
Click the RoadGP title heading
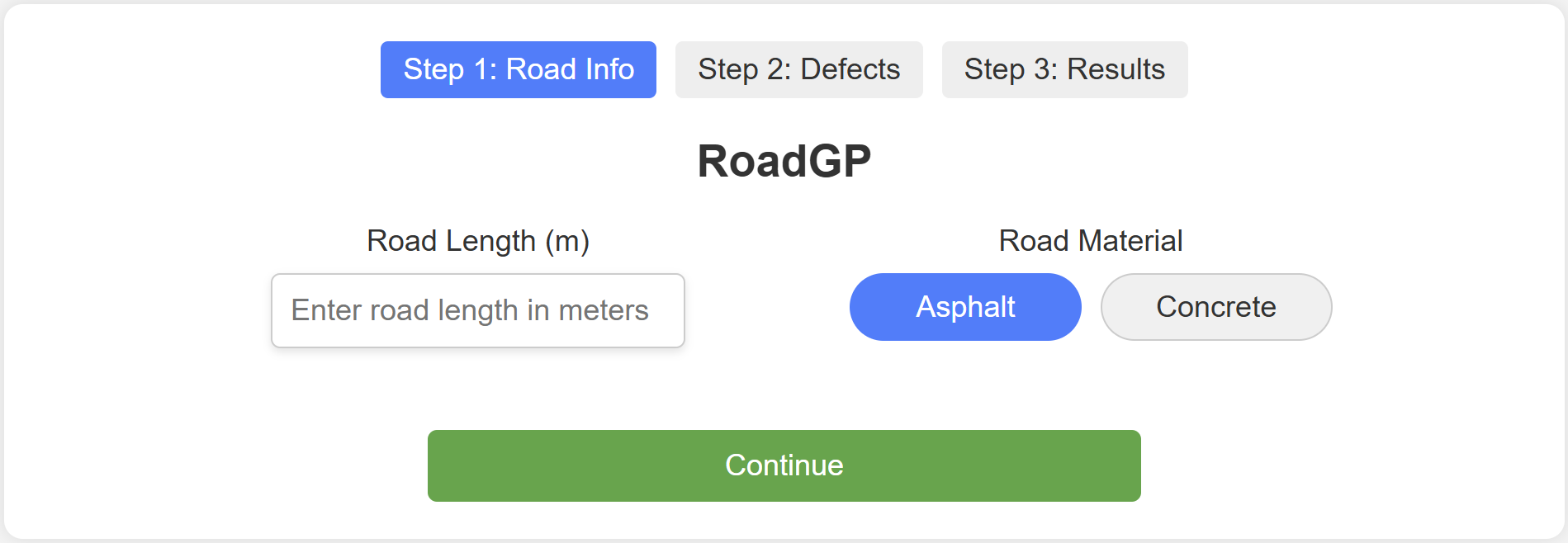pos(784,159)
